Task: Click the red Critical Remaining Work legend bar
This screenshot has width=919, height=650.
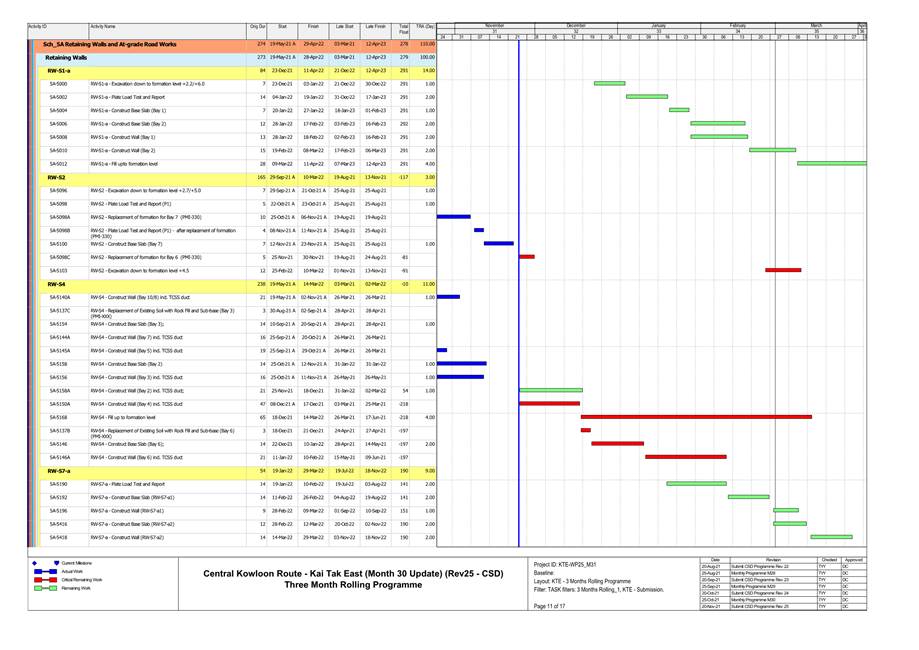Action: point(47,579)
